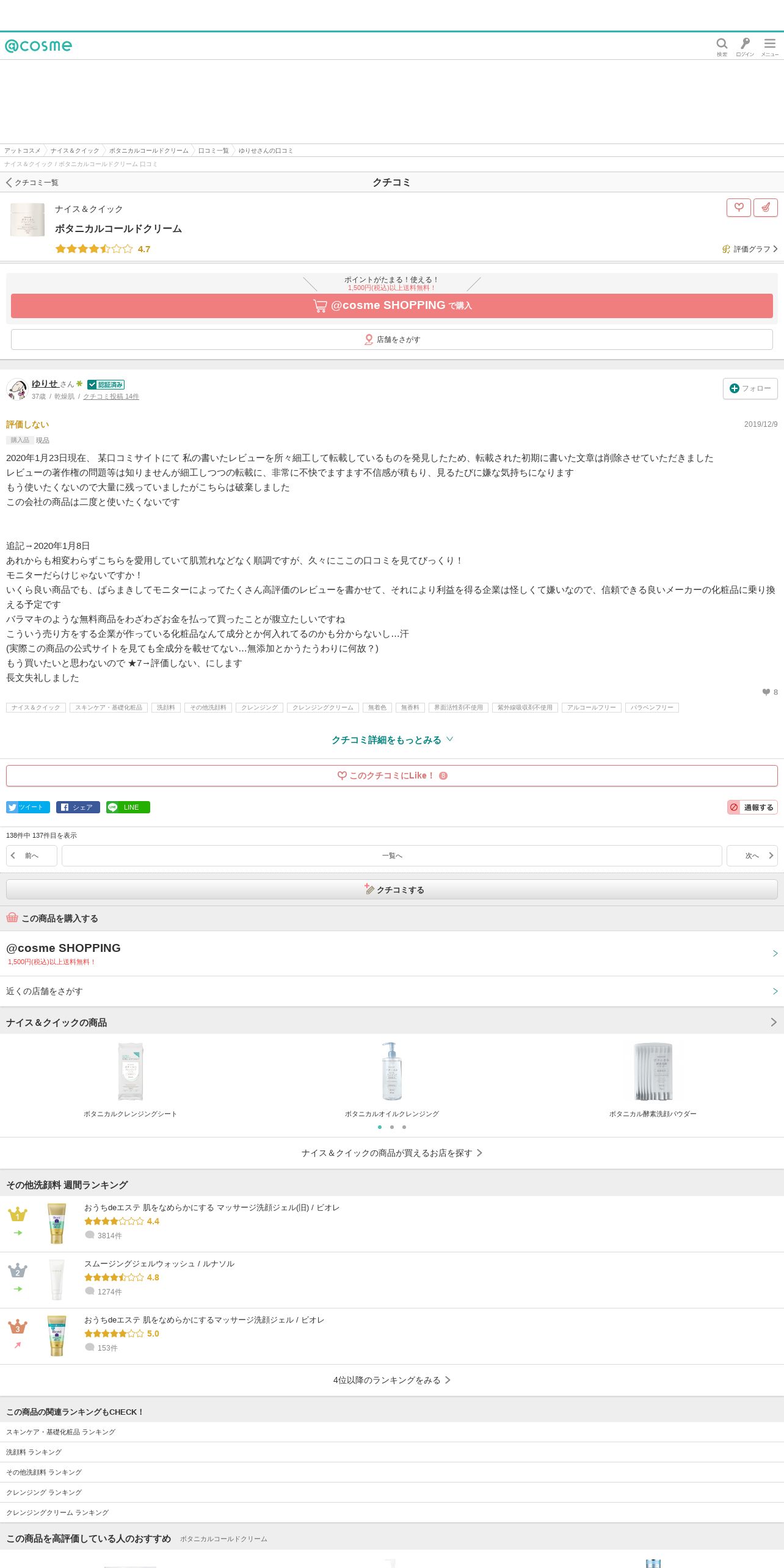Click the silver rank 2 crown icon

(x=18, y=1270)
